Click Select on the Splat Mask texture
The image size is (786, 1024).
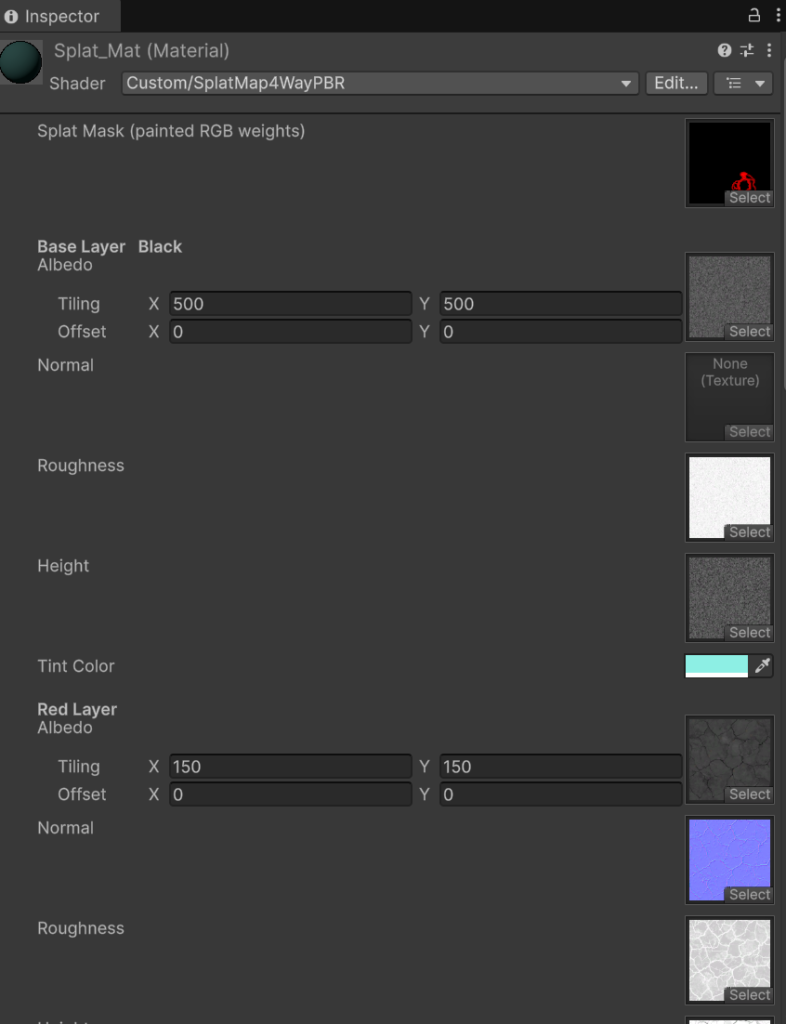coord(749,198)
